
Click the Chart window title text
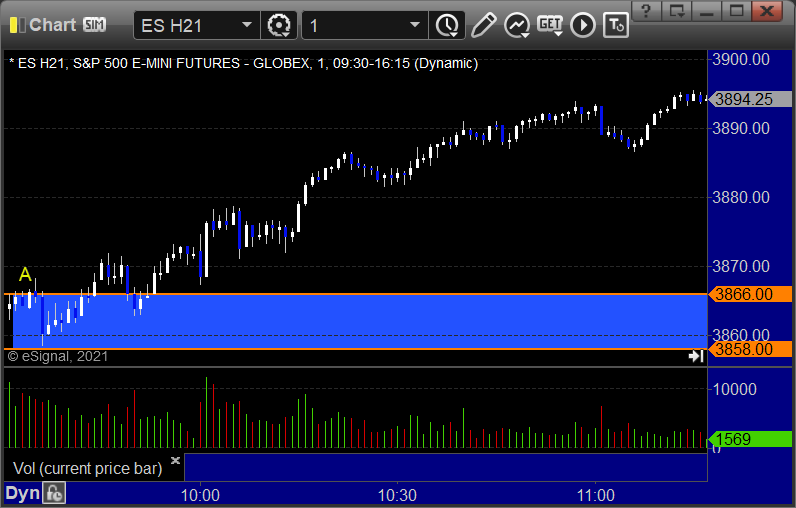coord(53,25)
